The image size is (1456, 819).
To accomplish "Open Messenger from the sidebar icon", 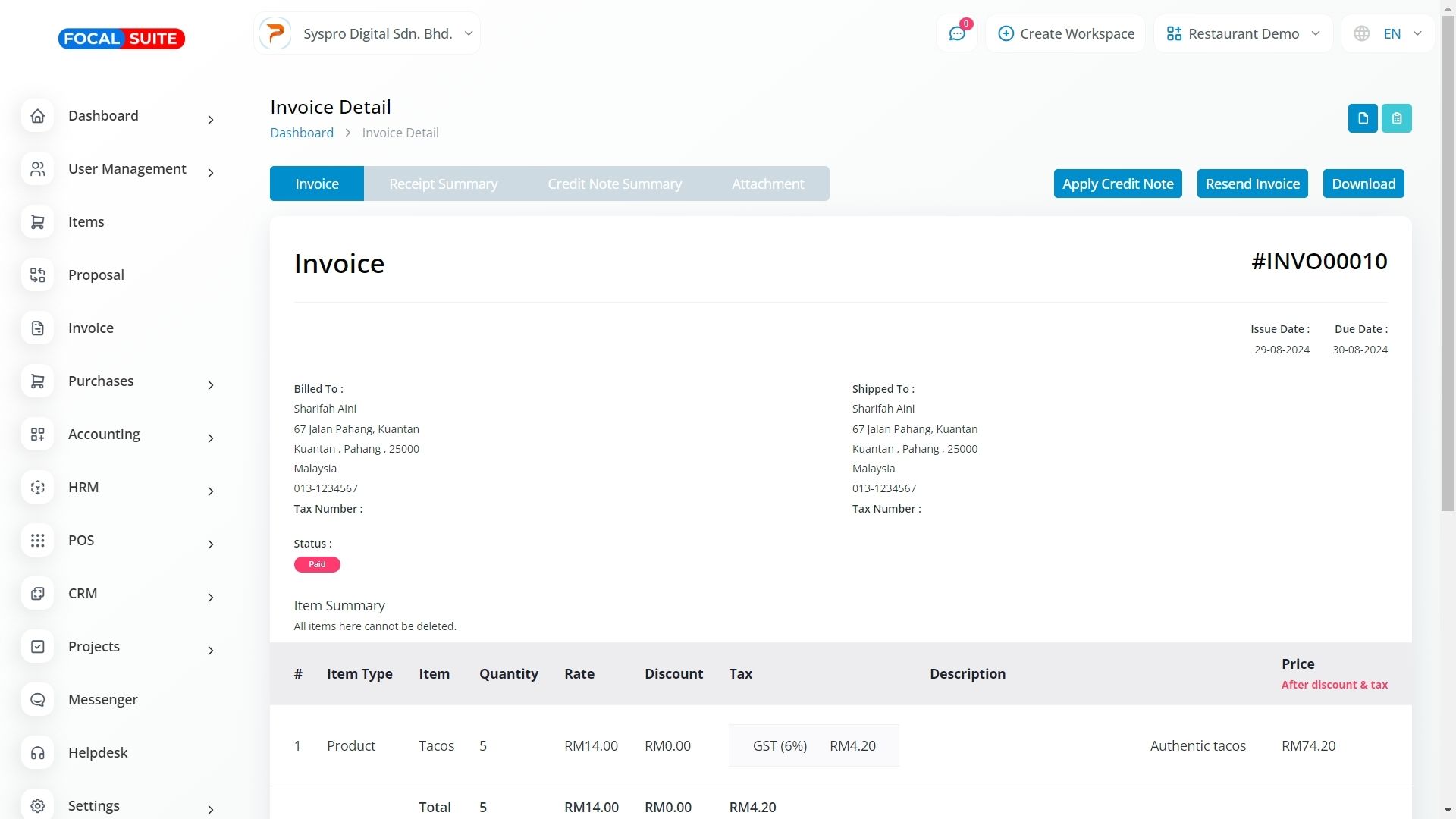I will coord(37,700).
